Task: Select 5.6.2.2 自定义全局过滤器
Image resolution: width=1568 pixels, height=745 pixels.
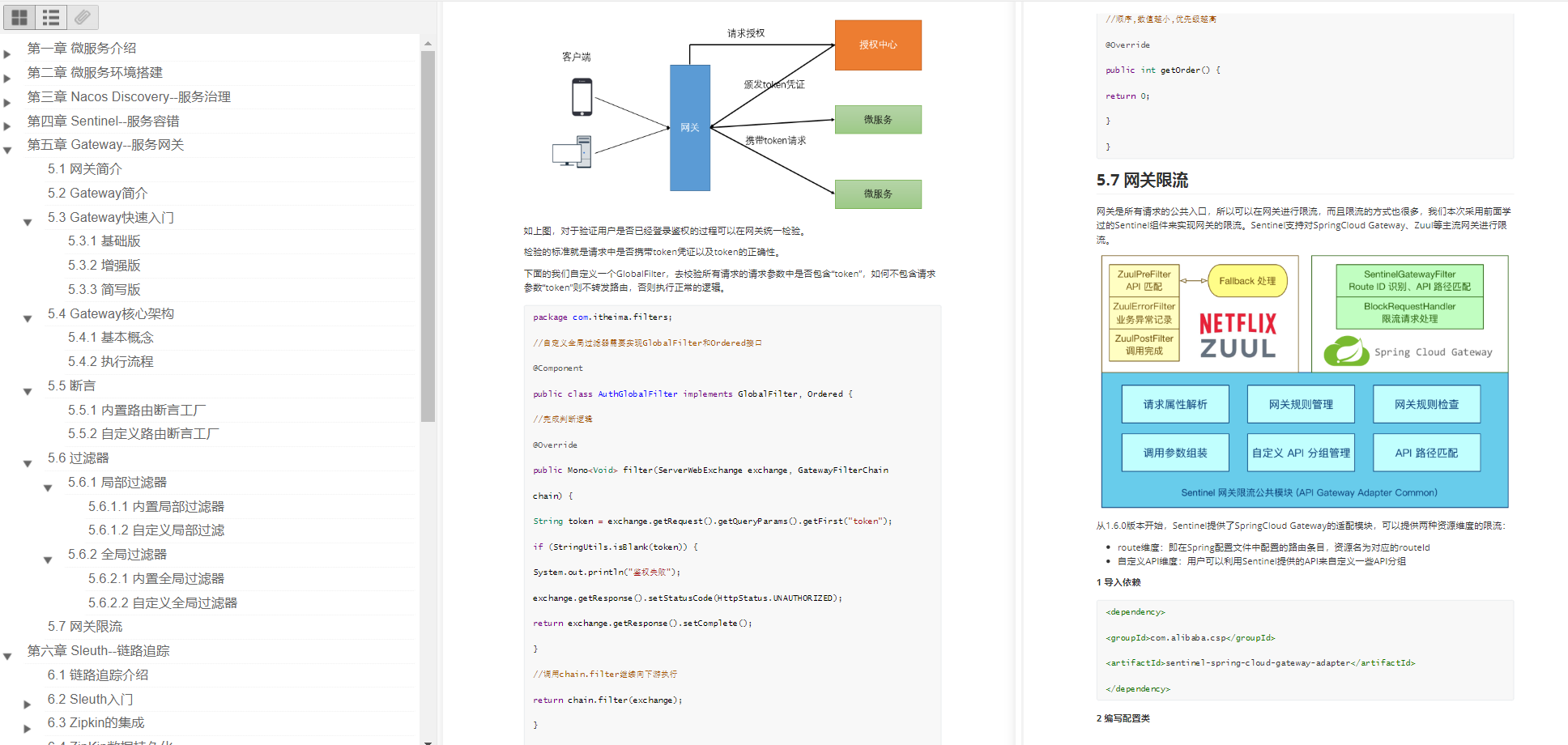Action: (163, 603)
